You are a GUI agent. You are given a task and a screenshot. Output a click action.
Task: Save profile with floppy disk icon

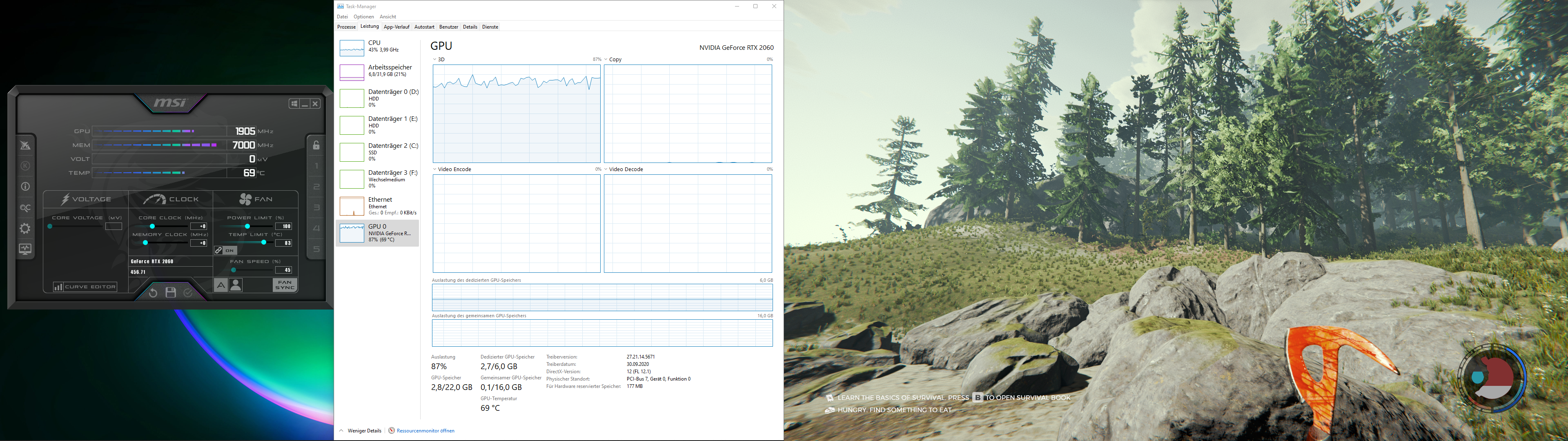pos(170,293)
